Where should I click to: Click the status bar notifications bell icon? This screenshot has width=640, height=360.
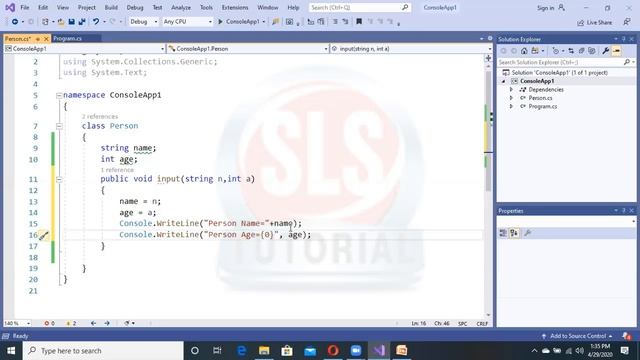tap(626, 336)
